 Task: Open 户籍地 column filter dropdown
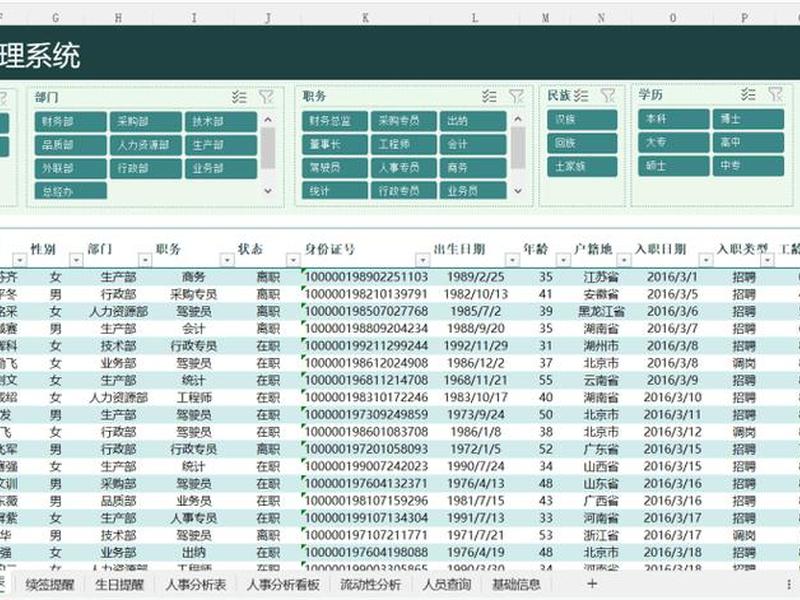(x=623, y=260)
